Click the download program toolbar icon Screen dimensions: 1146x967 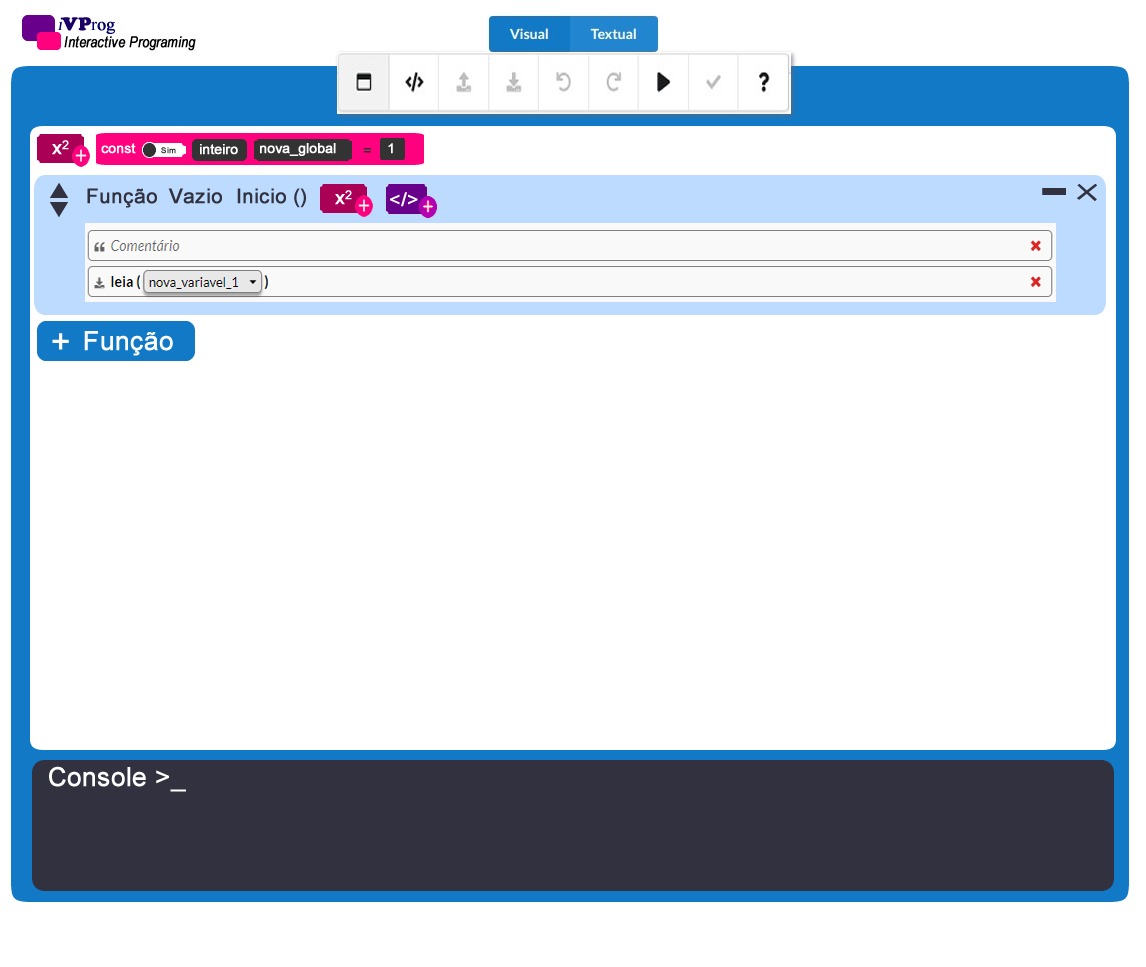pos(514,83)
